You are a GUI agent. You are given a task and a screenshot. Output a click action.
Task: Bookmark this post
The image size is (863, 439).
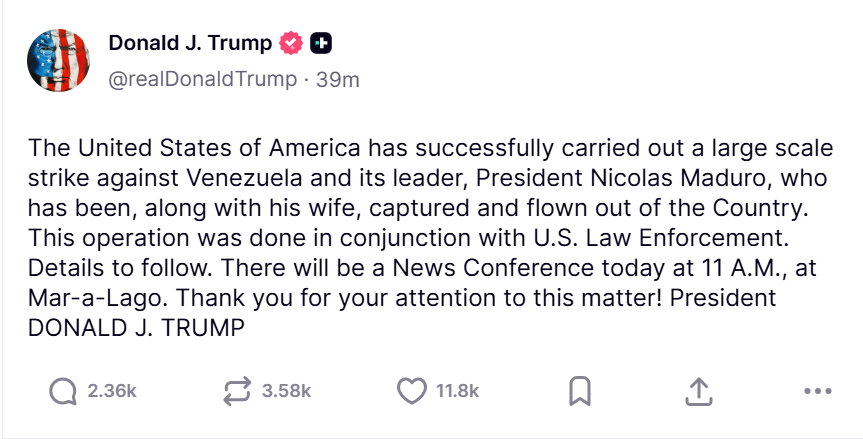coord(579,391)
